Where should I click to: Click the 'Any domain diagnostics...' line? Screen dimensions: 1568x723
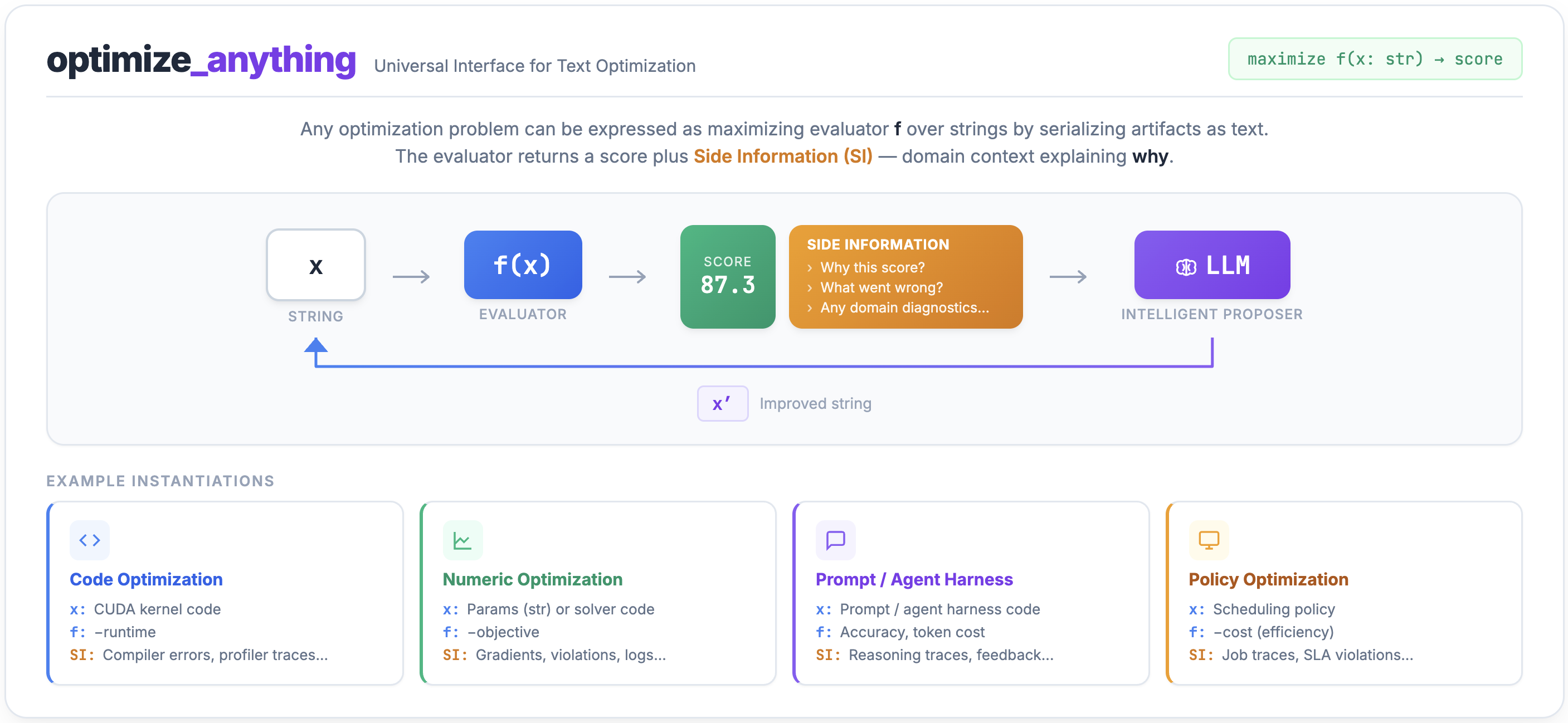[x=904, y=307]
